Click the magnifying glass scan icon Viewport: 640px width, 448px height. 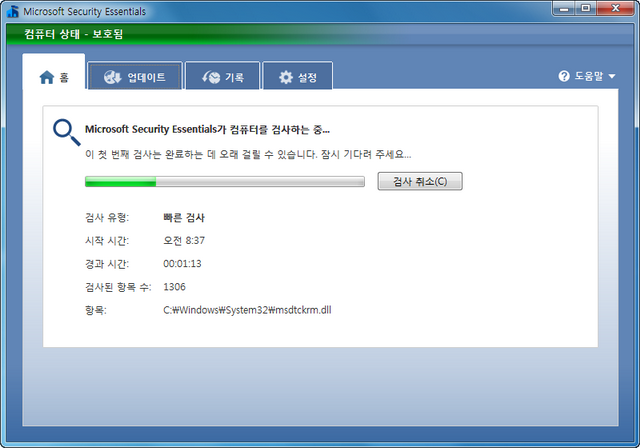(x=67, y=132)
